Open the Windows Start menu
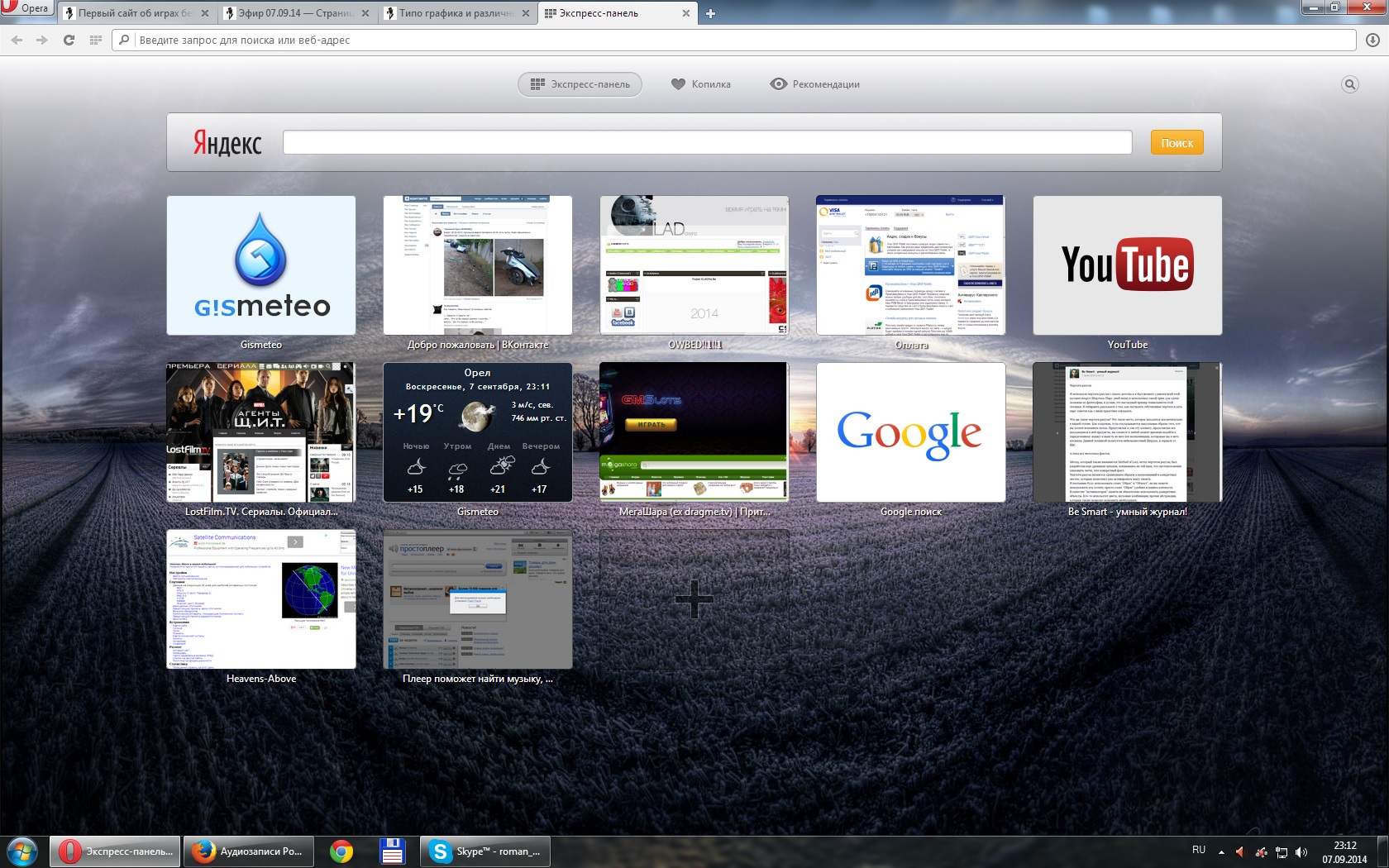 tap(22, 851)
